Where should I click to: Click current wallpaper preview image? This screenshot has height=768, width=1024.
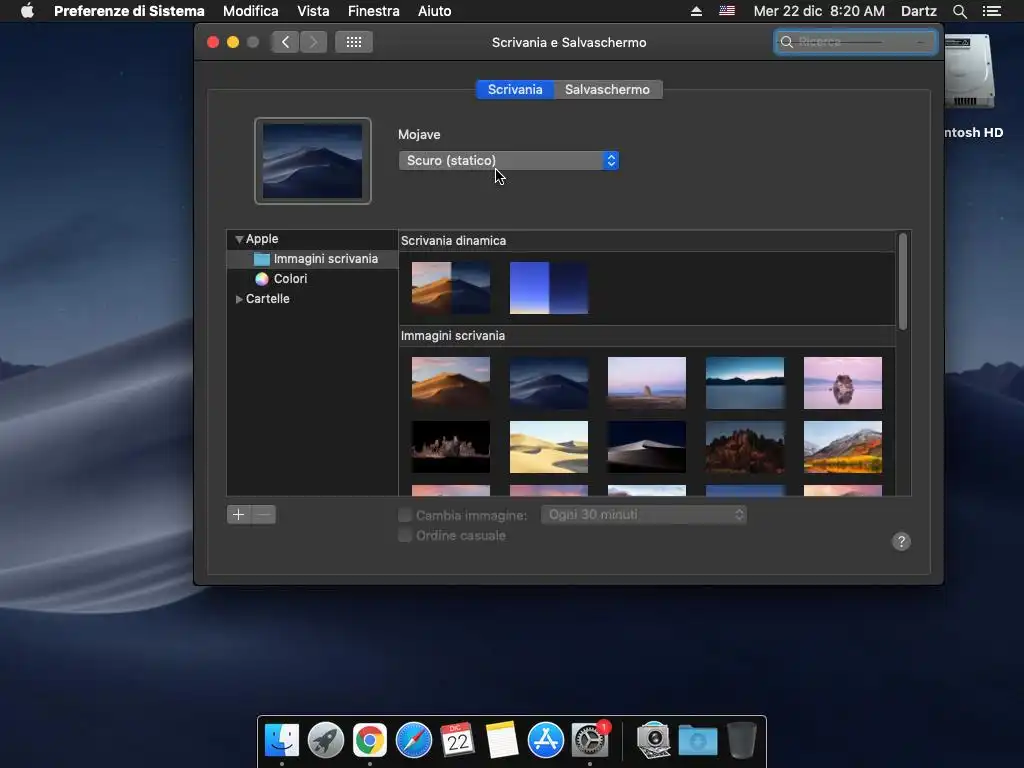coord(313,161)
